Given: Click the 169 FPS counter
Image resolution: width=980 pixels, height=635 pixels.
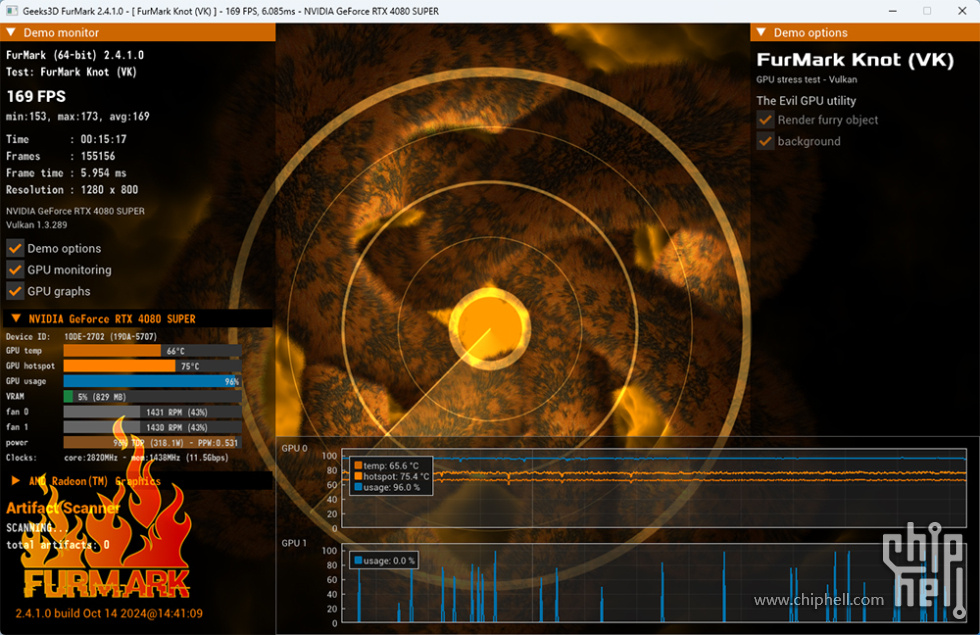Looking at the screenshot, I should click(x=36, y=96).
